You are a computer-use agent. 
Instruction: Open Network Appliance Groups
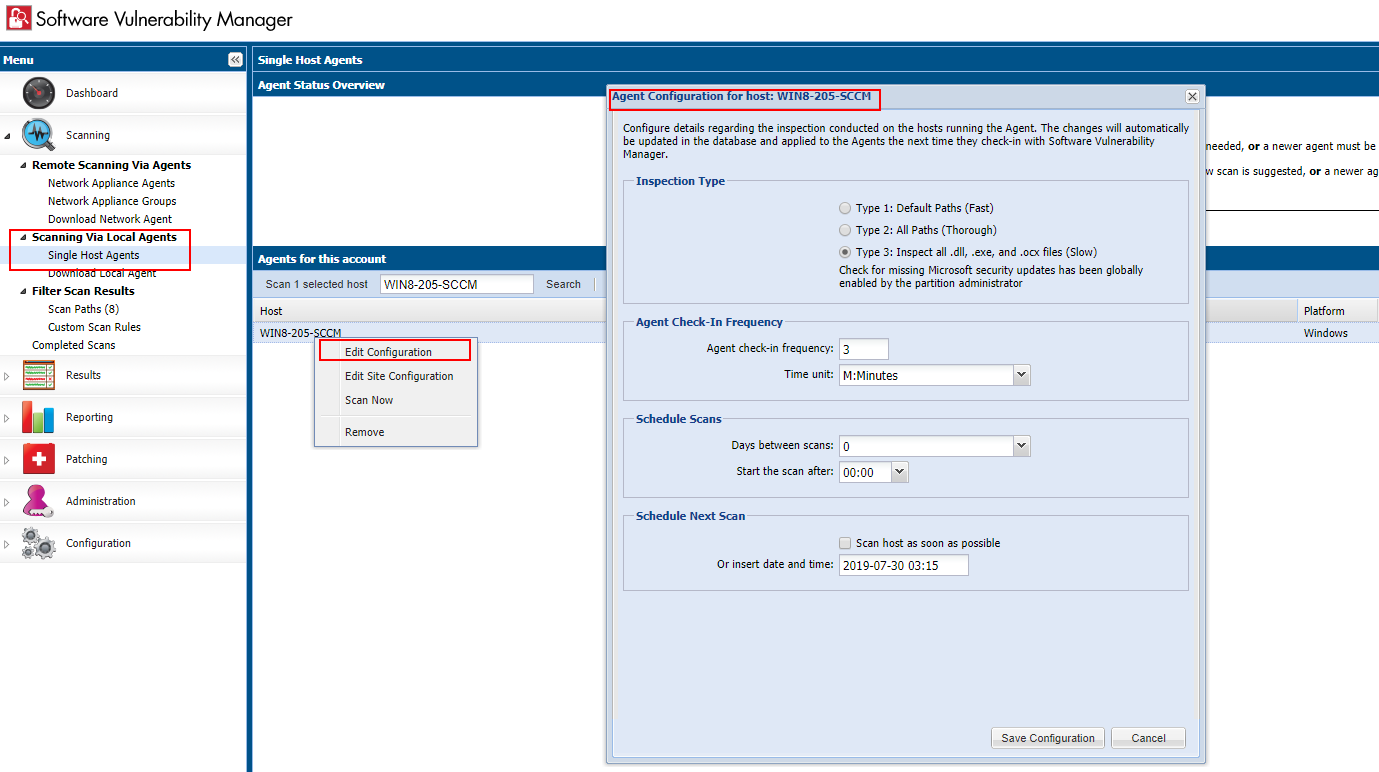(112, 201)
